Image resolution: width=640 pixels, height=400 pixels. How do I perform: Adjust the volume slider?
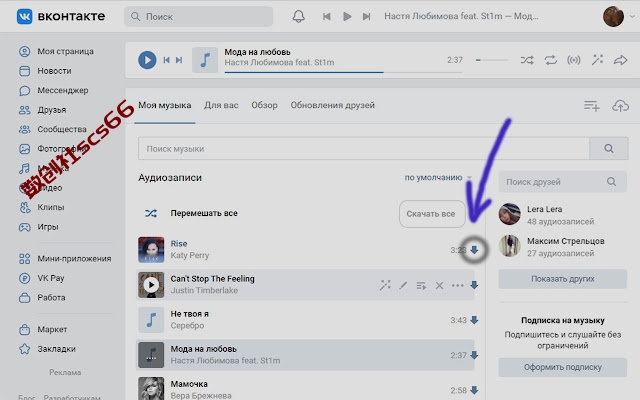click(491, 60)
